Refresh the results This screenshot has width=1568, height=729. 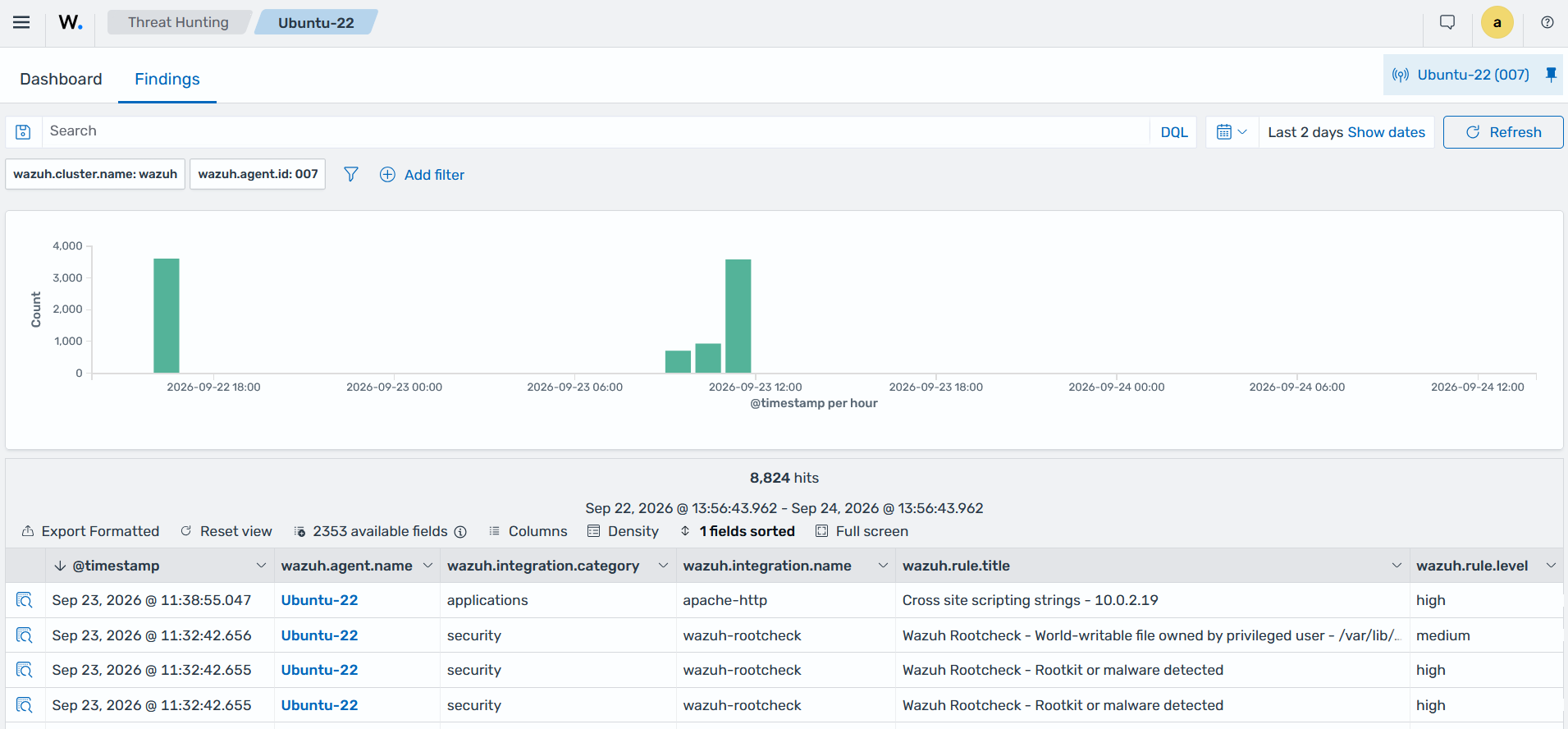tap(1503, 132)
